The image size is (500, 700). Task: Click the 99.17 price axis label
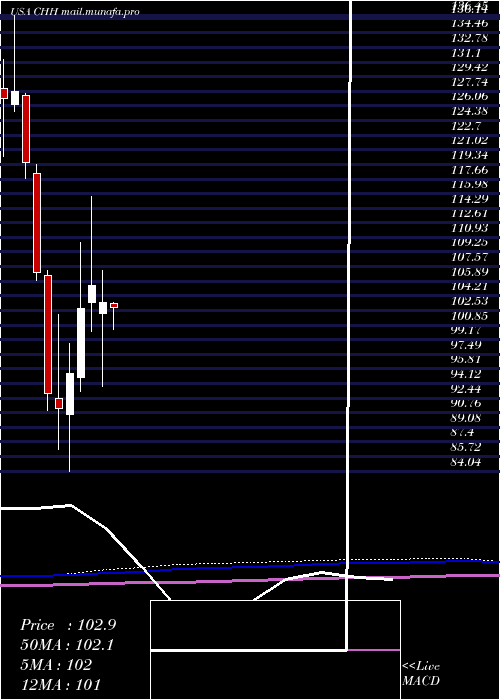(466, 330)
